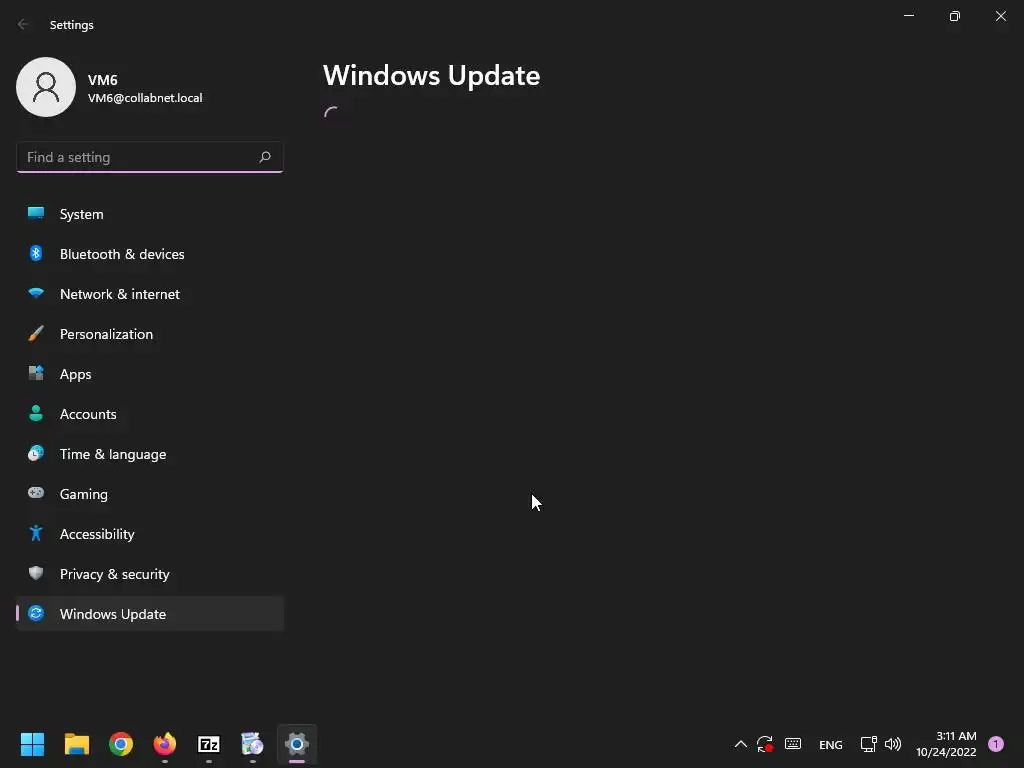Select Time & language
1024x768 pixels.
coord(150,454)
